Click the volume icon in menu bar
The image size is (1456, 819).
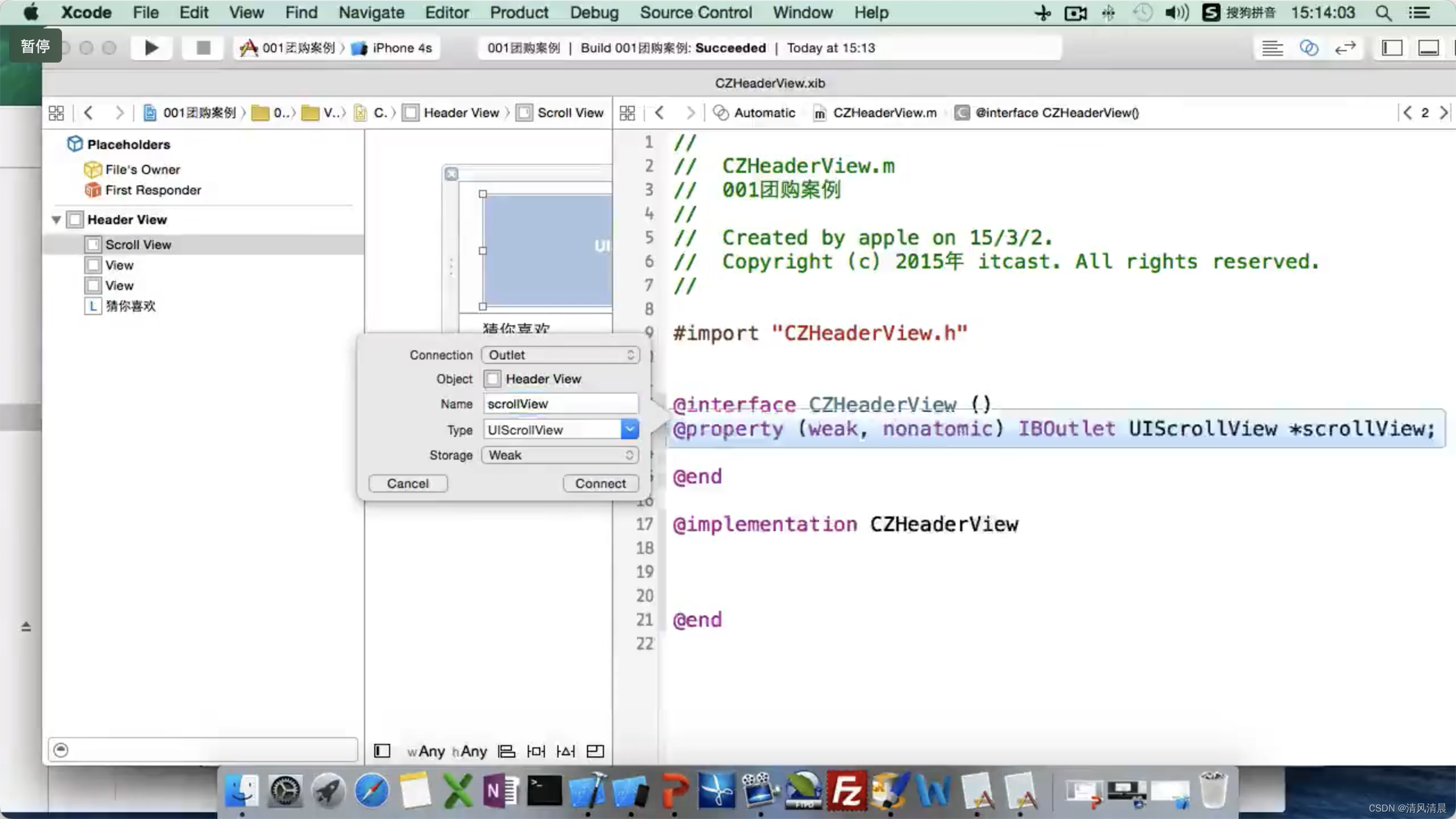(x=1176, y=13)
